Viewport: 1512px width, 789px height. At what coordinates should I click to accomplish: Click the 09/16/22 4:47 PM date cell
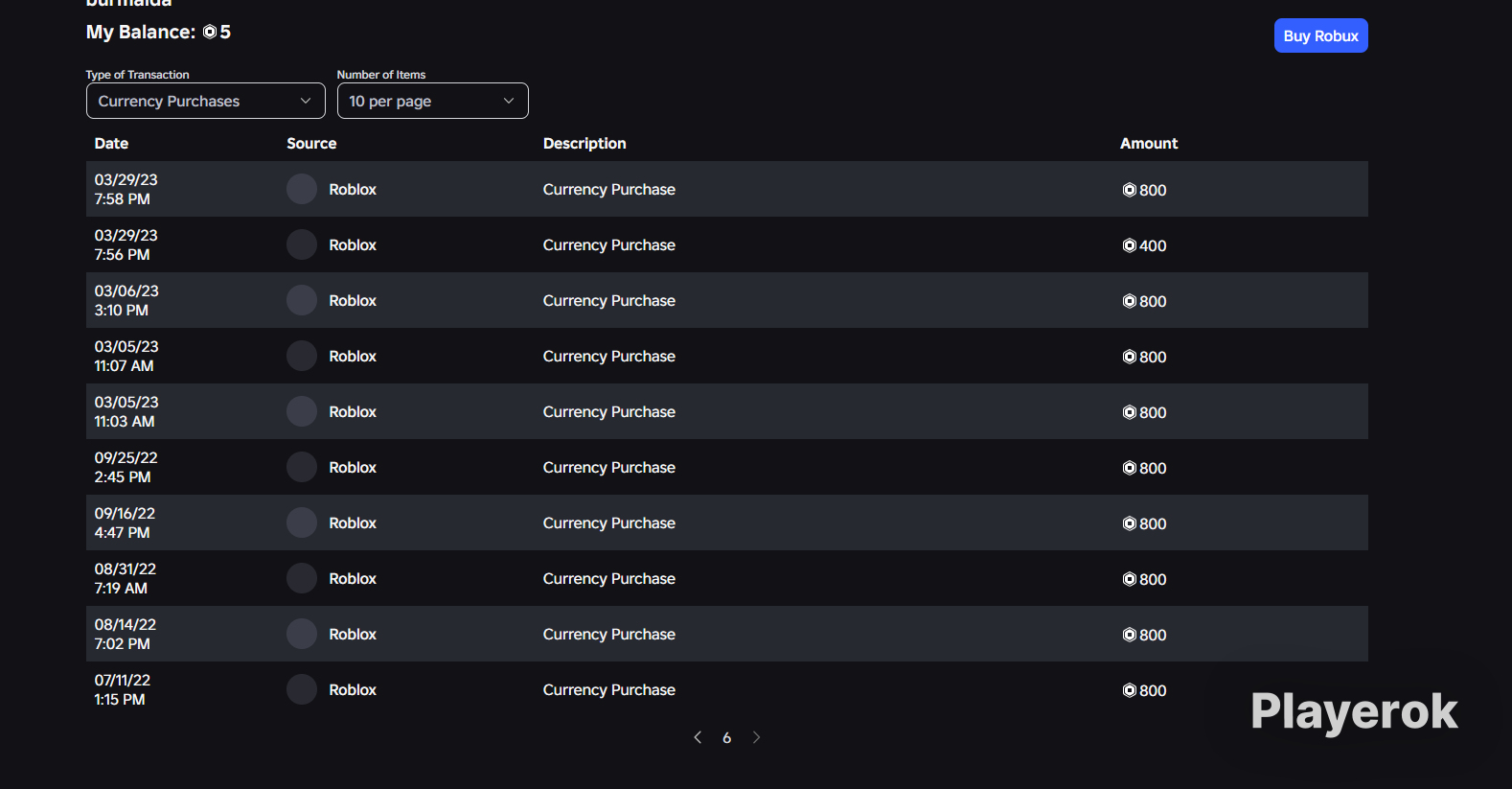tap(125, 522)
